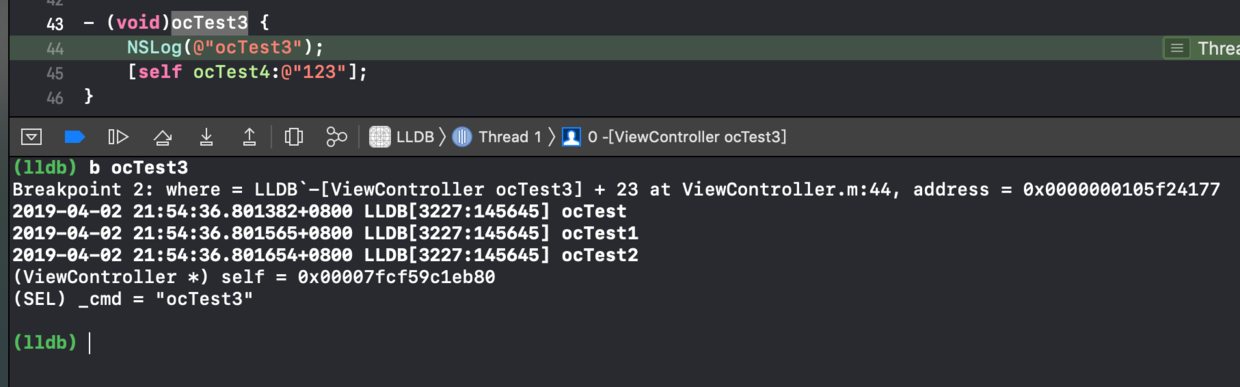Continue program execution
Screen dimensions: 1240x387
[118, 137]
